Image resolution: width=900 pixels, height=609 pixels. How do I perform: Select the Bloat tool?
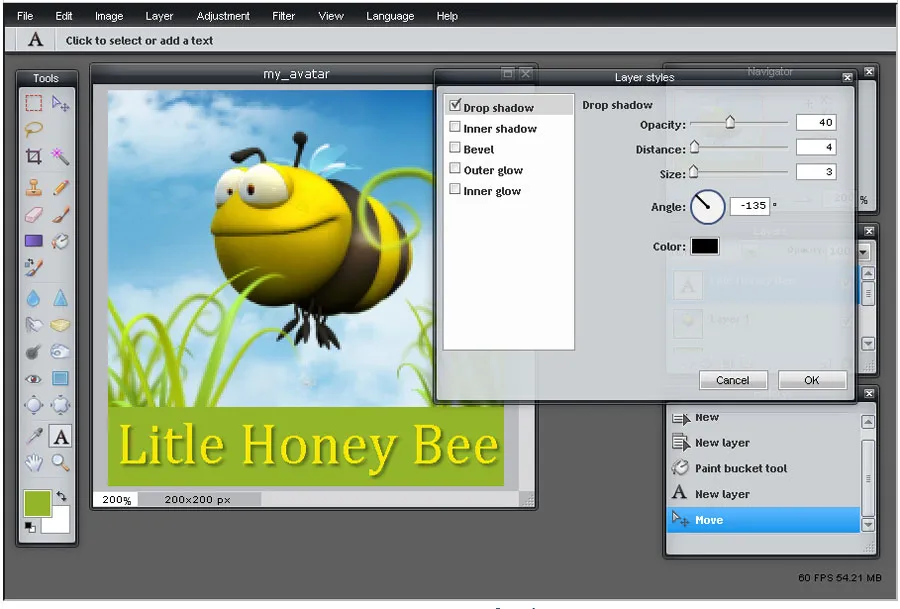pyautogui.click(x=34, y=405)
